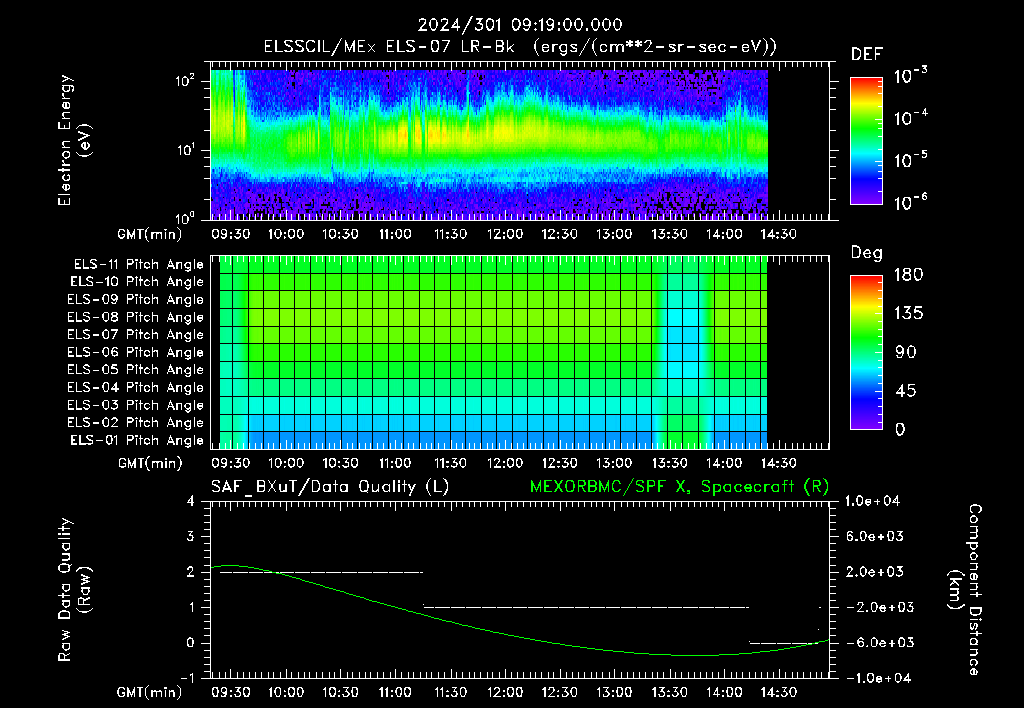Select the ELS-10 Pitch Angle row label
1024x708 pixels.
tap(137, 282)
